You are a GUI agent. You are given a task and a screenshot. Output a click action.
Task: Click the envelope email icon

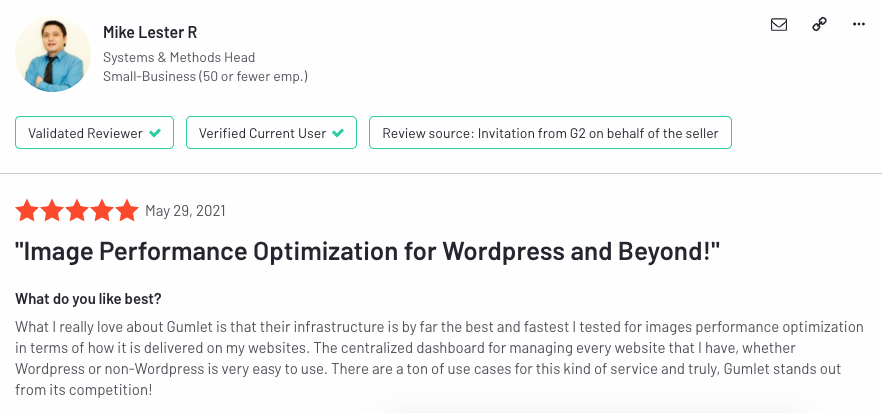(x=778, y=25)
